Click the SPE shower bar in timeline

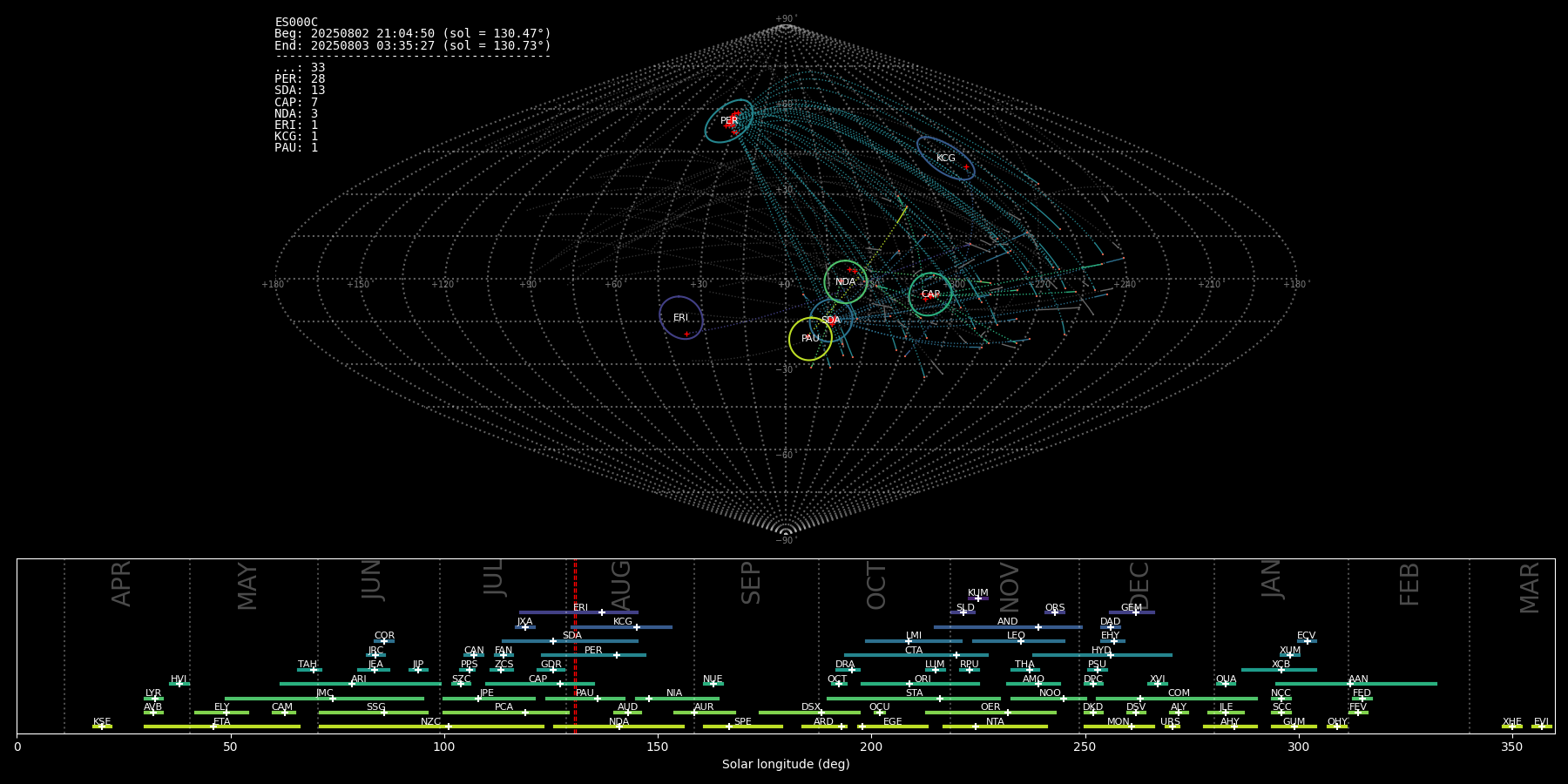tap(743, 727)
